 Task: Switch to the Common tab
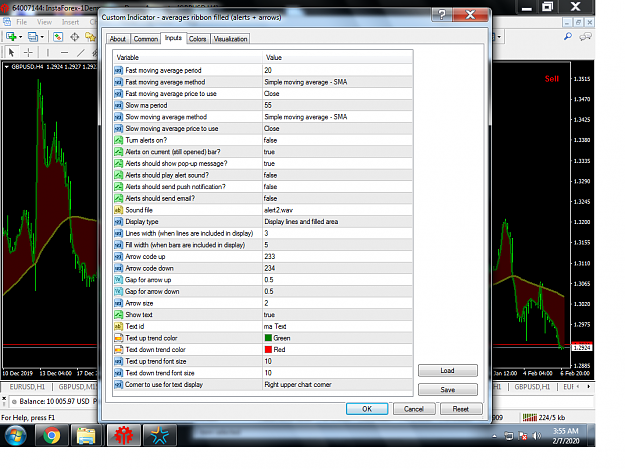point(145,39)
